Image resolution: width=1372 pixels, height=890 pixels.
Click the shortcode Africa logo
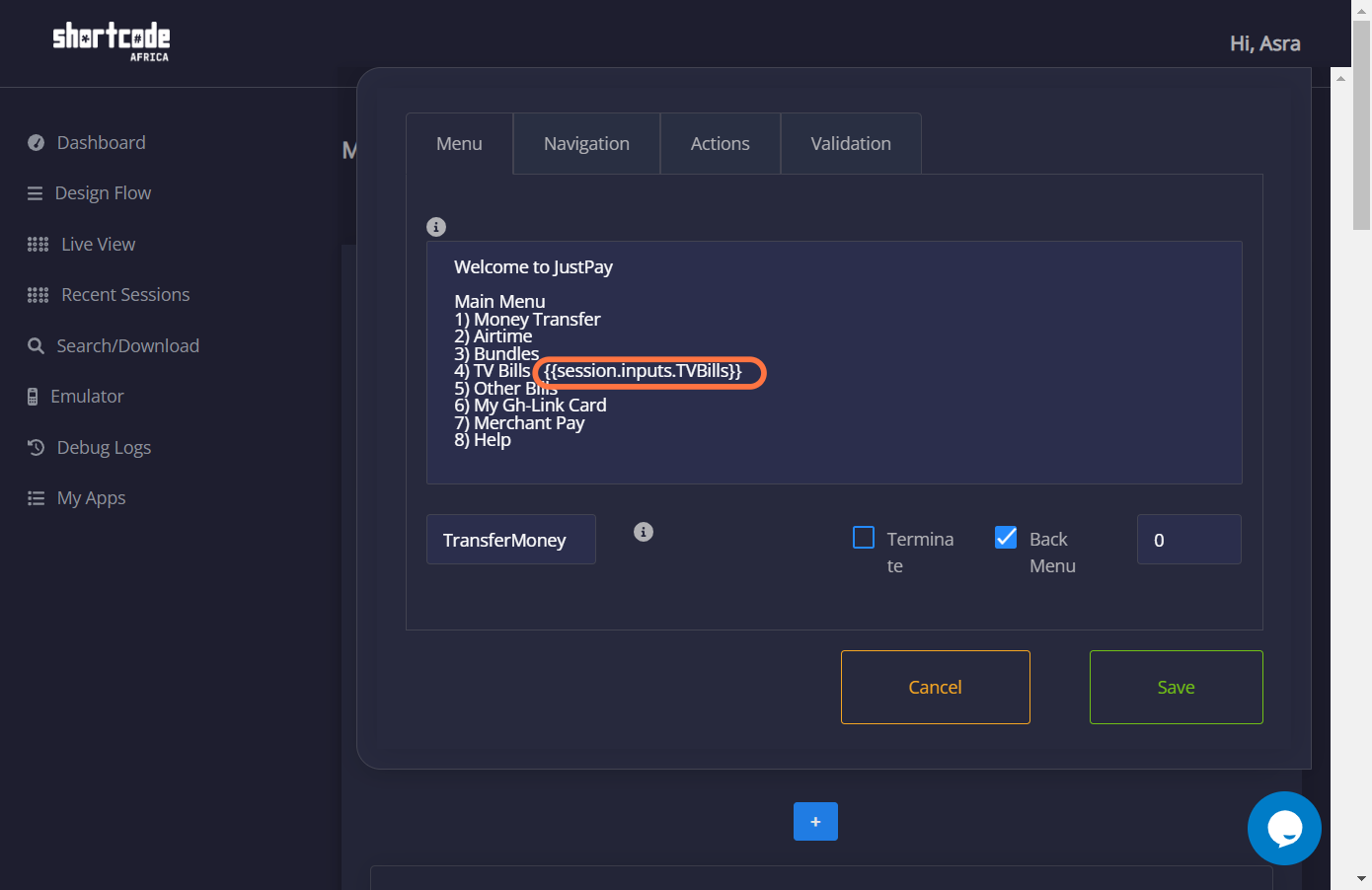(112, 41)
